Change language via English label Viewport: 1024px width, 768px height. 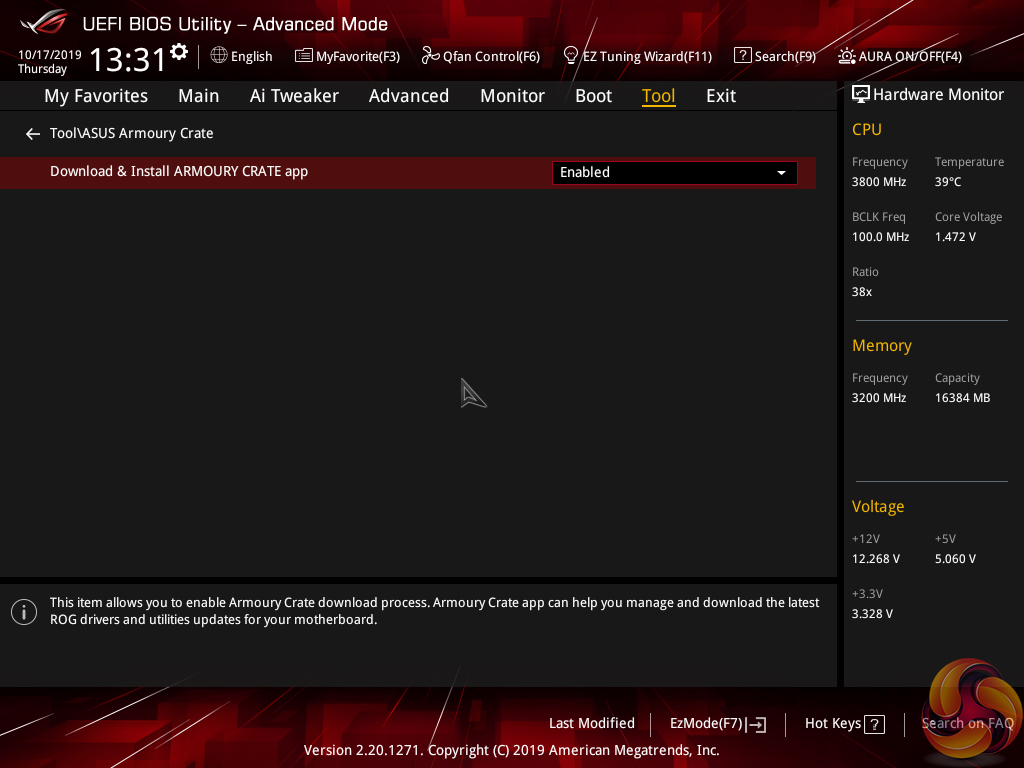click(251, 56)
